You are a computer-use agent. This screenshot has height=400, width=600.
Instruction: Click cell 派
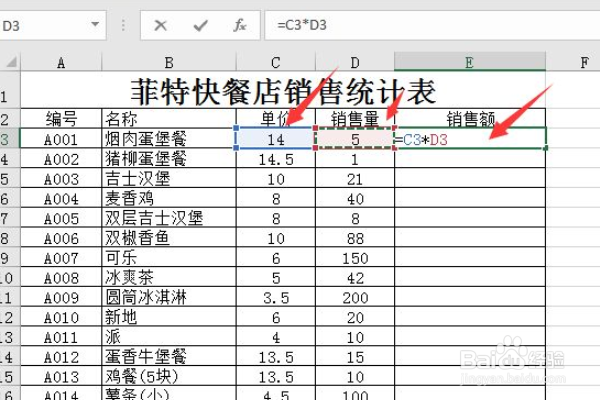pos(169,337)
